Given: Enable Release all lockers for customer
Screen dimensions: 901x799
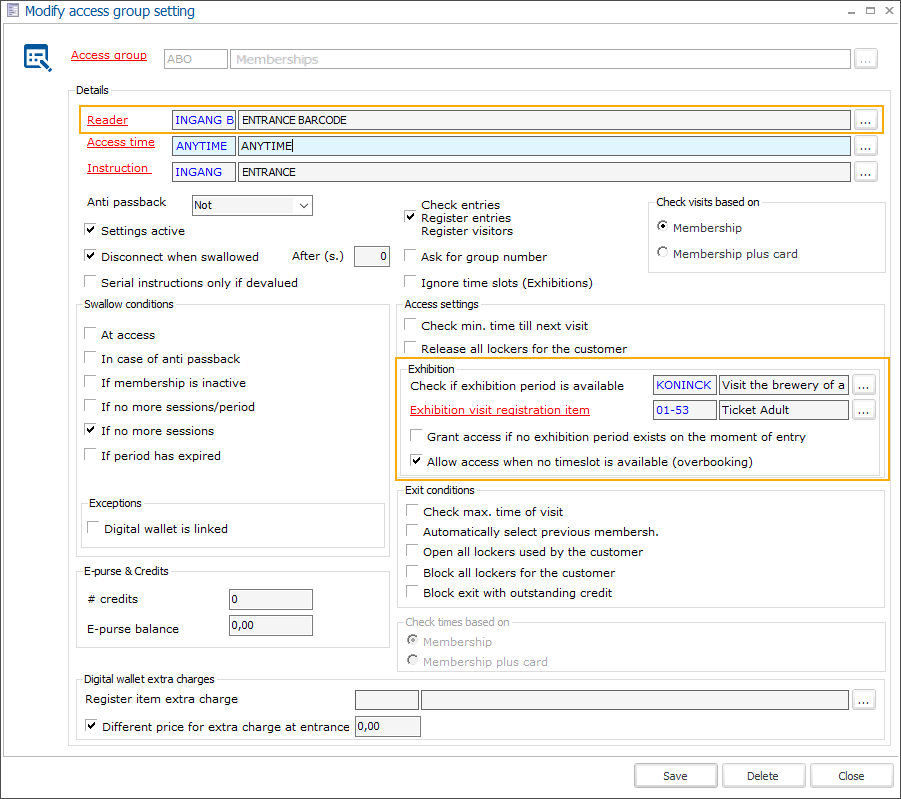Looking at the screenshot, I should click(x=410, y=348).
